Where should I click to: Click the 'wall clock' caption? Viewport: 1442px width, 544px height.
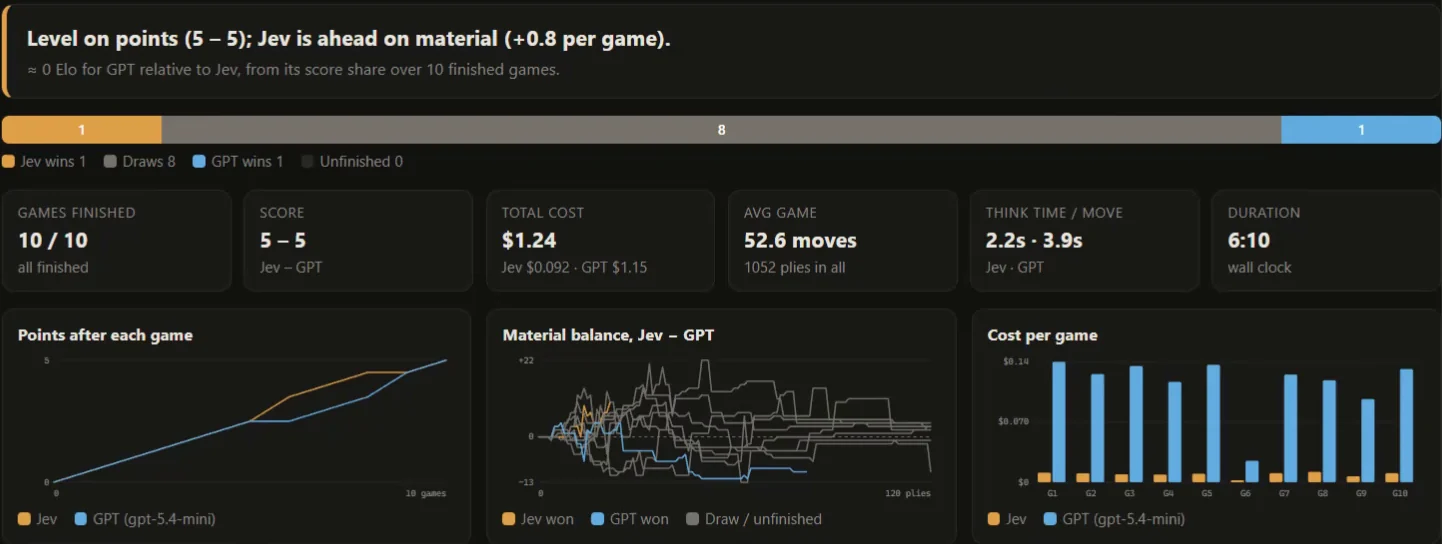click(x=1260, y=267)
